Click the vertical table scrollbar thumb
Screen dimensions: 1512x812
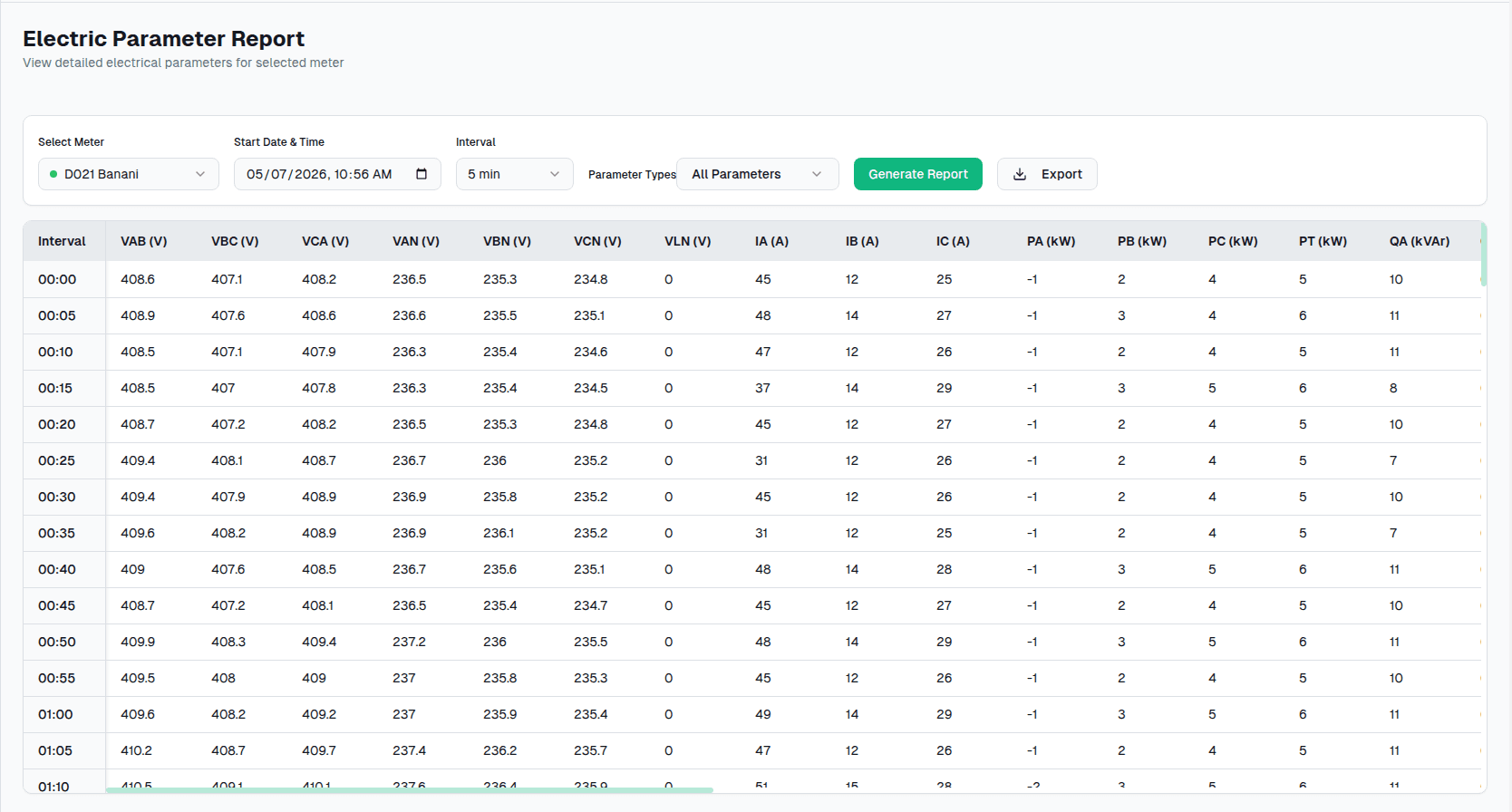pos(1484,254)
